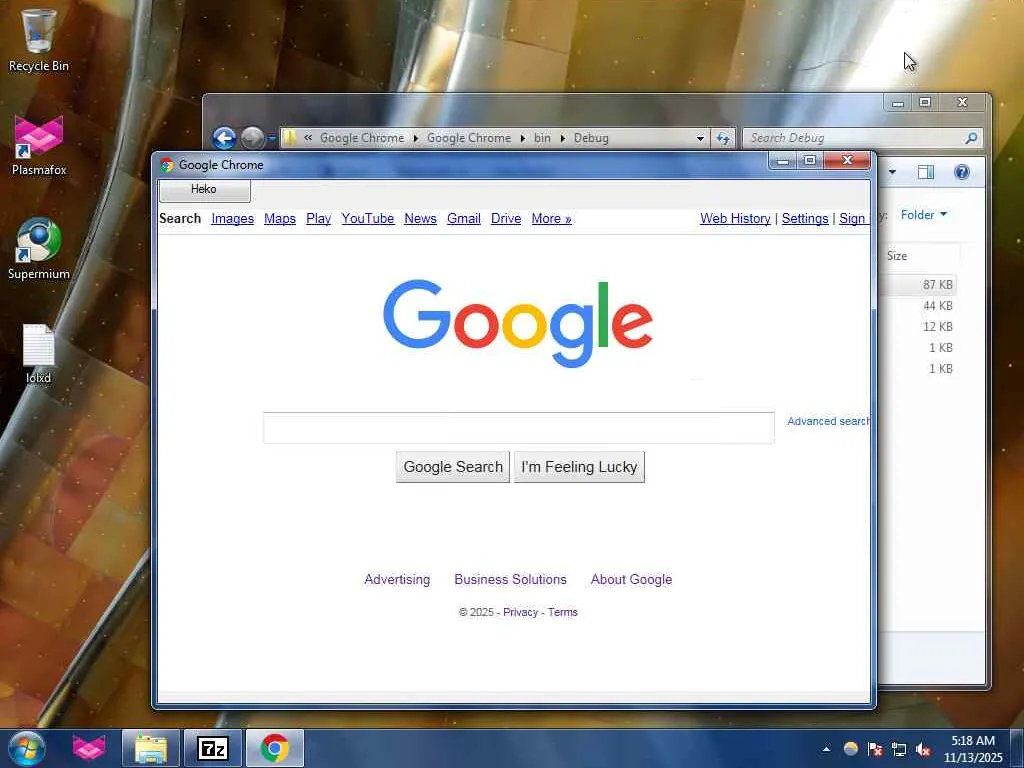Open the Recycle Bin desktop icon
Screen dimensions: 1024x768
point(38,40)
